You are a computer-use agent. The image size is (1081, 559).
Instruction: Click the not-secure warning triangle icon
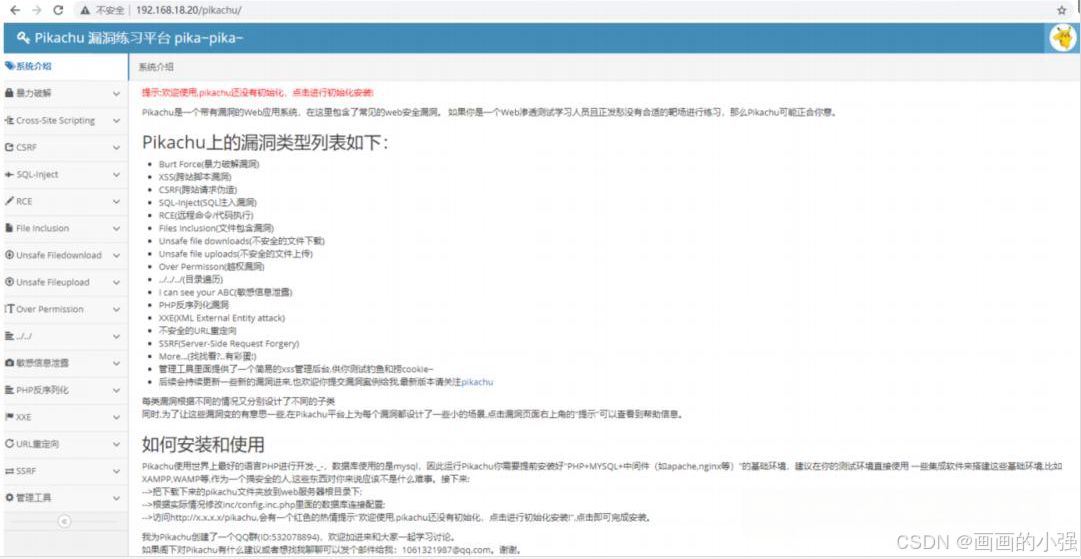pos(85,11)
